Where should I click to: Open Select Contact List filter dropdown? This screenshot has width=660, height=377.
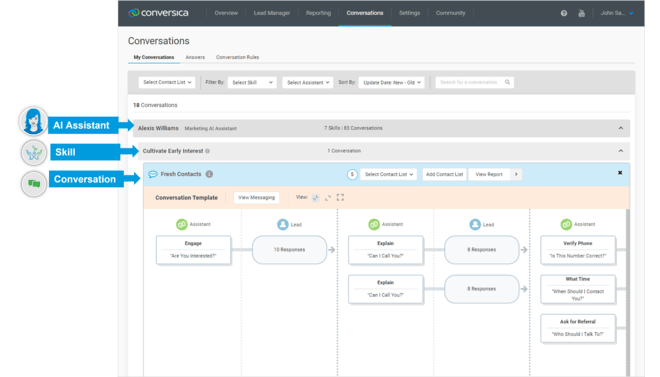167,82
